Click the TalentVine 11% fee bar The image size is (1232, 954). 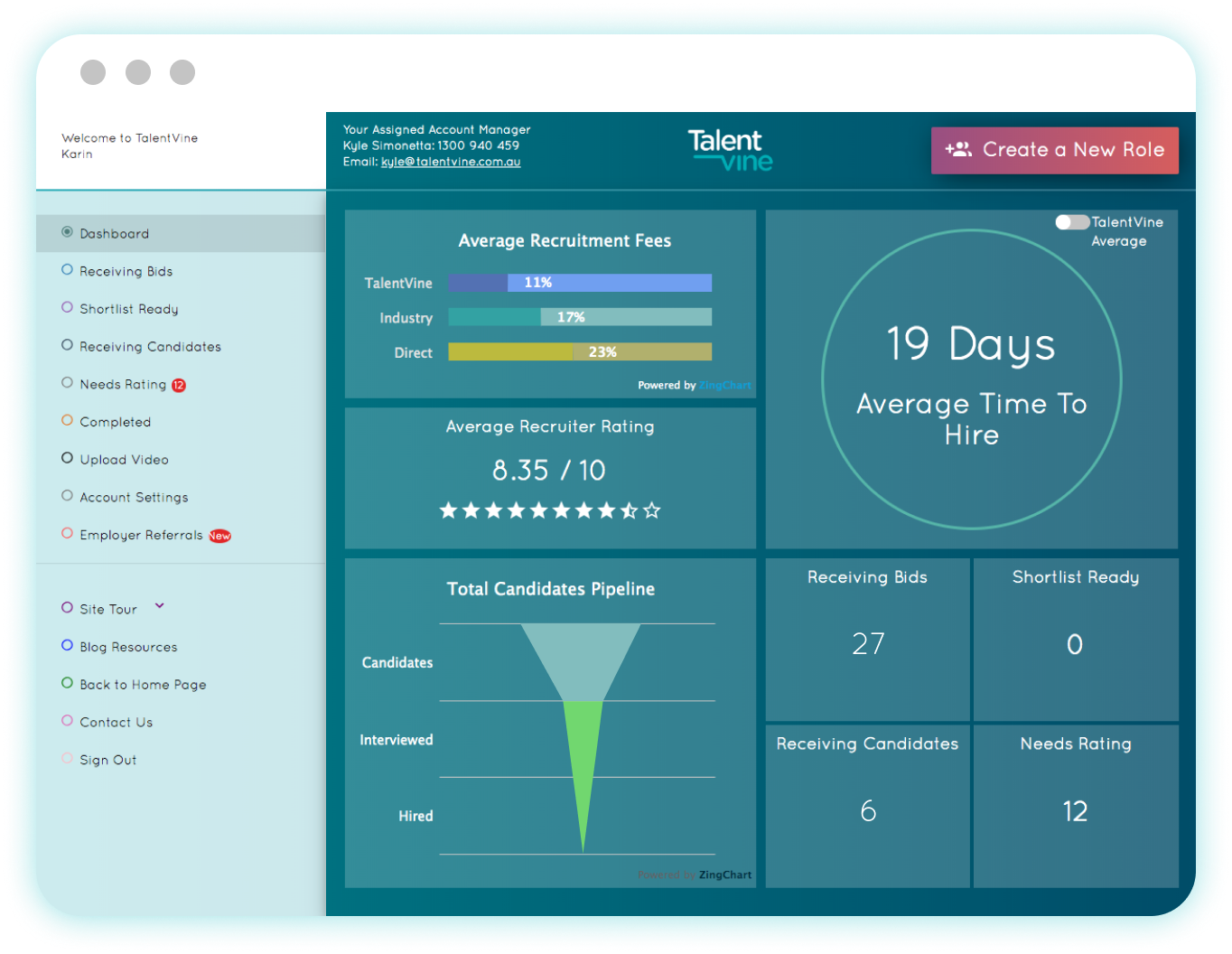(580, 283)
